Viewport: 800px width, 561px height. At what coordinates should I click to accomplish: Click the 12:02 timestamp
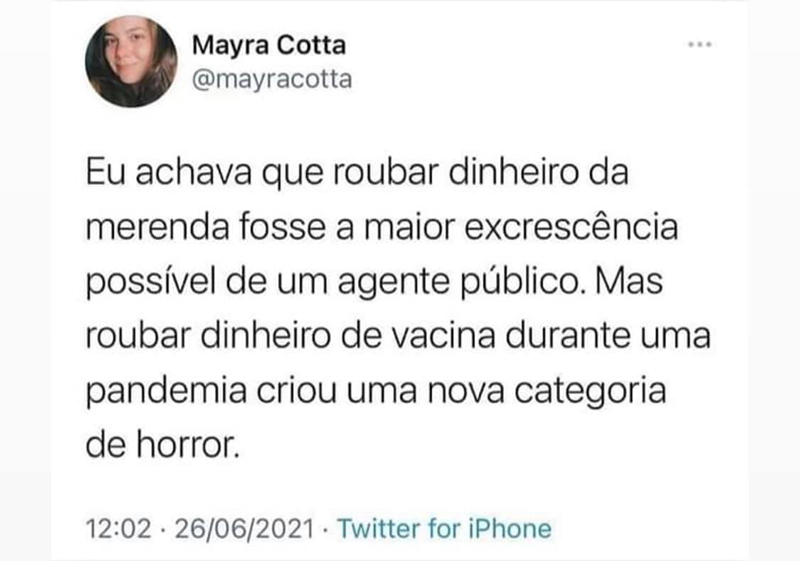(x=119, y=528)
